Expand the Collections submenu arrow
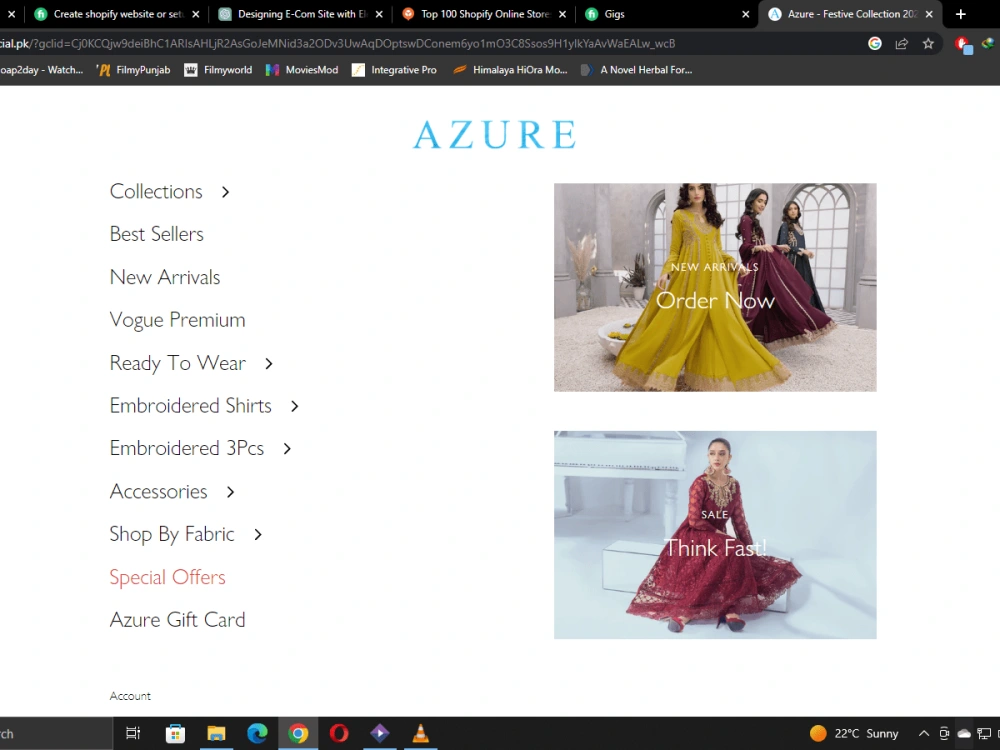The image size is (1000, 750). click(225, 192)
